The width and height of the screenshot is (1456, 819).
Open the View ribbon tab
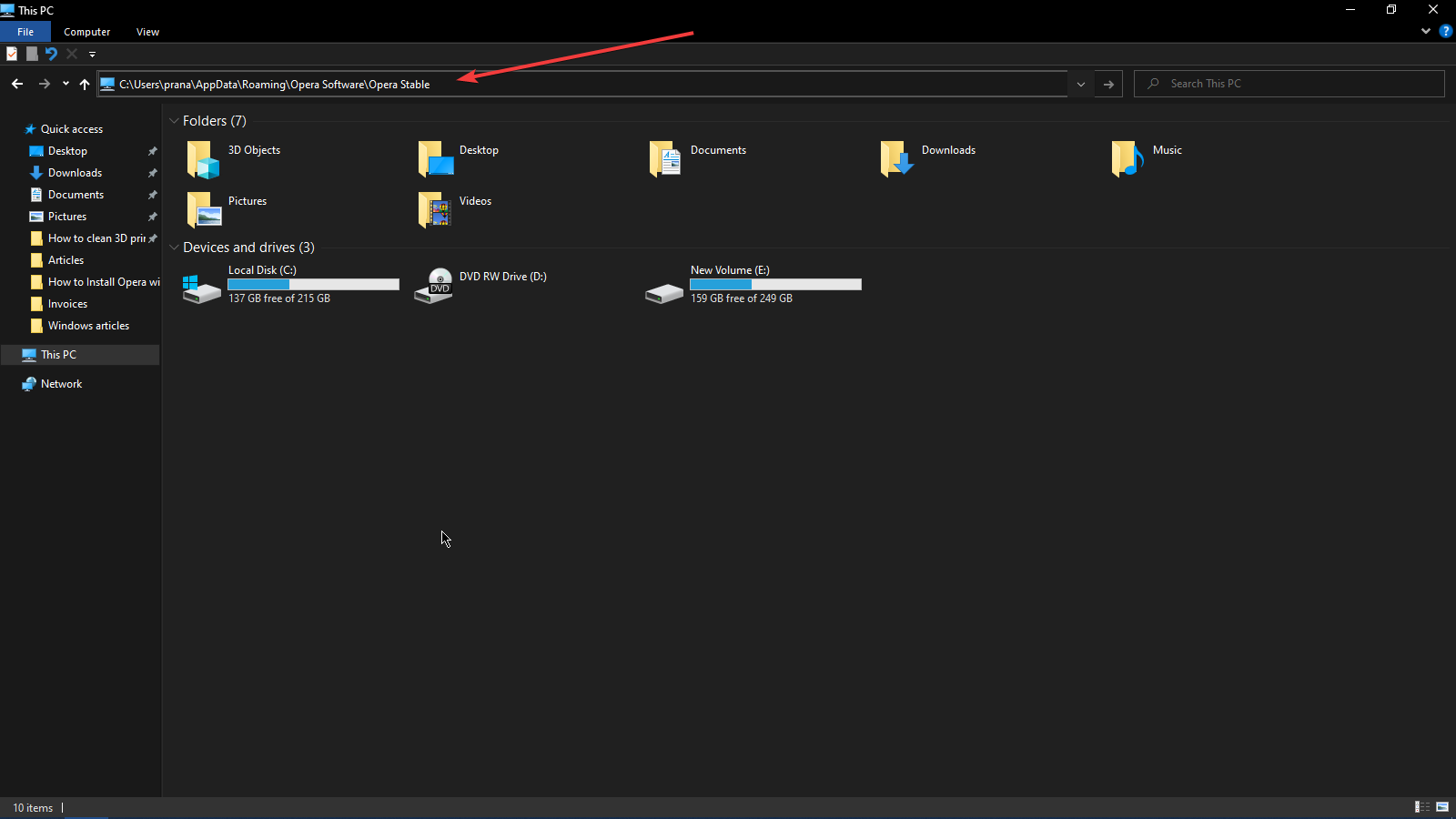click(x=147, y=32)
